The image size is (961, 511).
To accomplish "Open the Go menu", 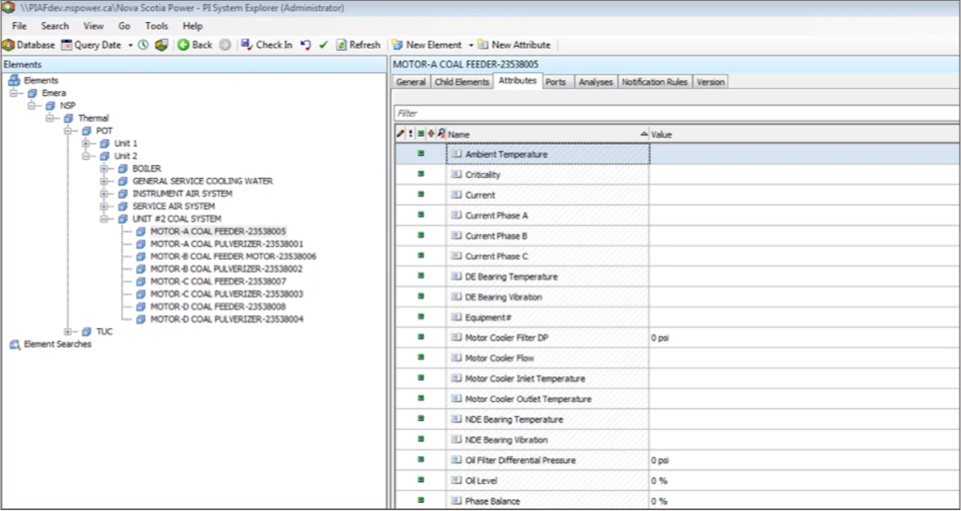I will tap(124, 26).
